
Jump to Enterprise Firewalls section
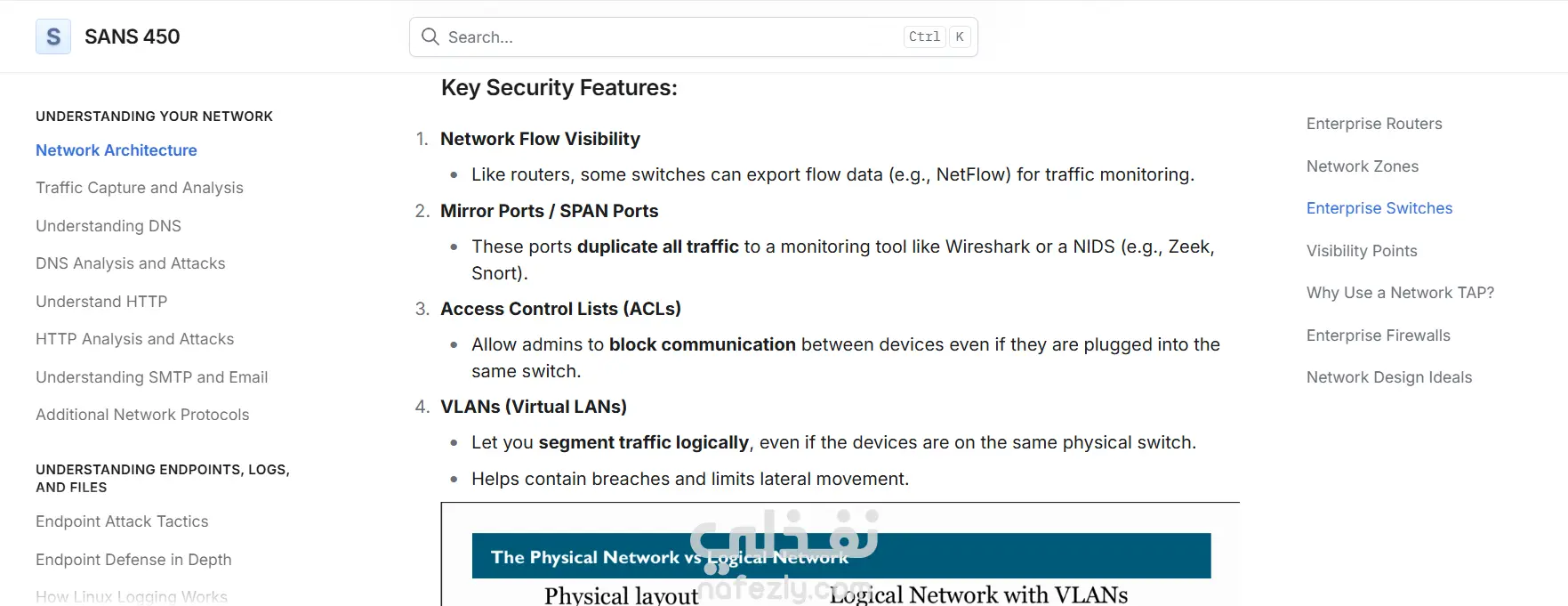(1379, 335)
